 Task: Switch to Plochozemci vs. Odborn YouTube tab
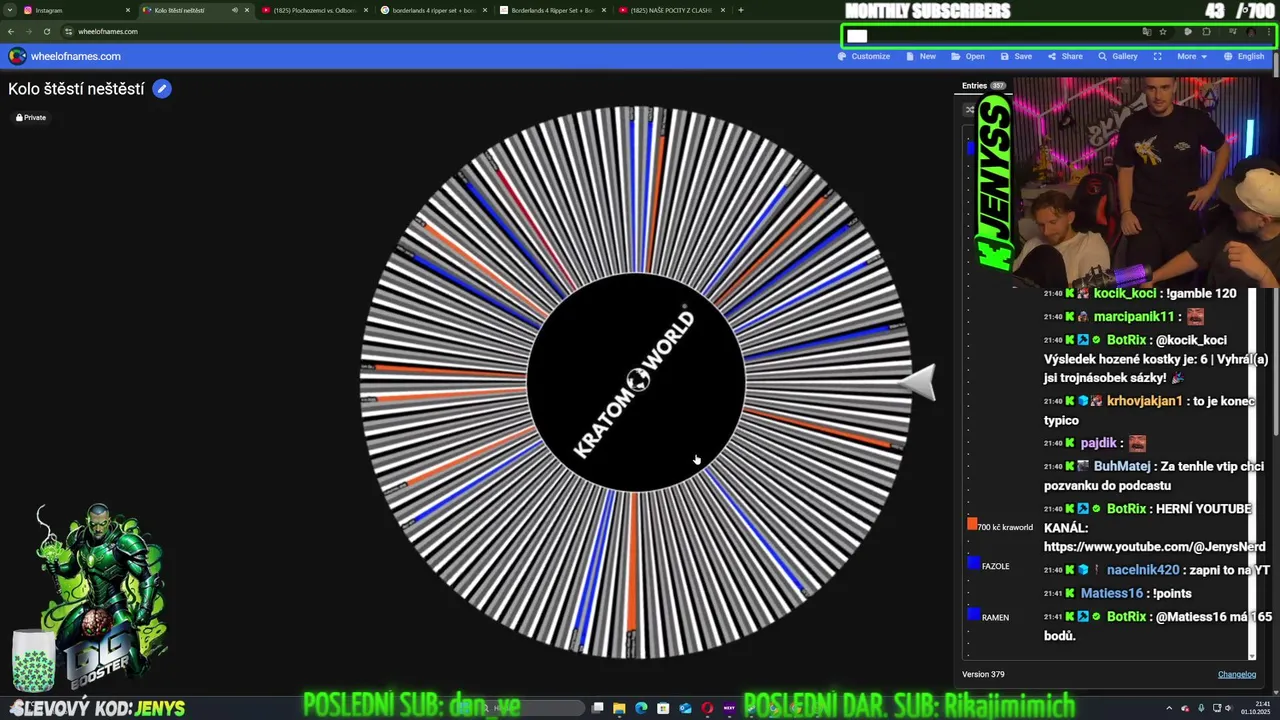315,10
